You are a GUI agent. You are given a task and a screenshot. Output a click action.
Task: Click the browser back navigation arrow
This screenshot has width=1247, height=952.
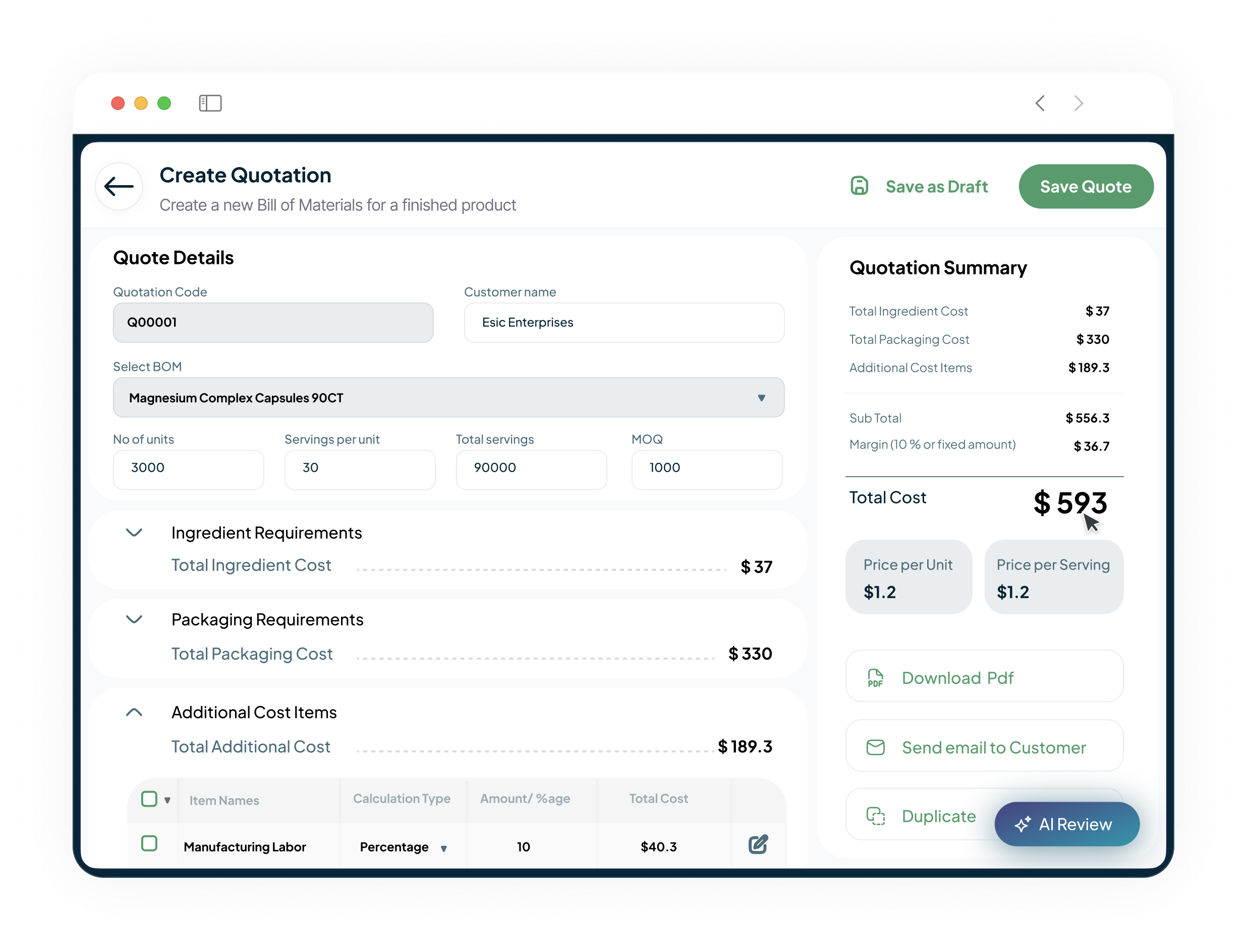[1040, 103]
